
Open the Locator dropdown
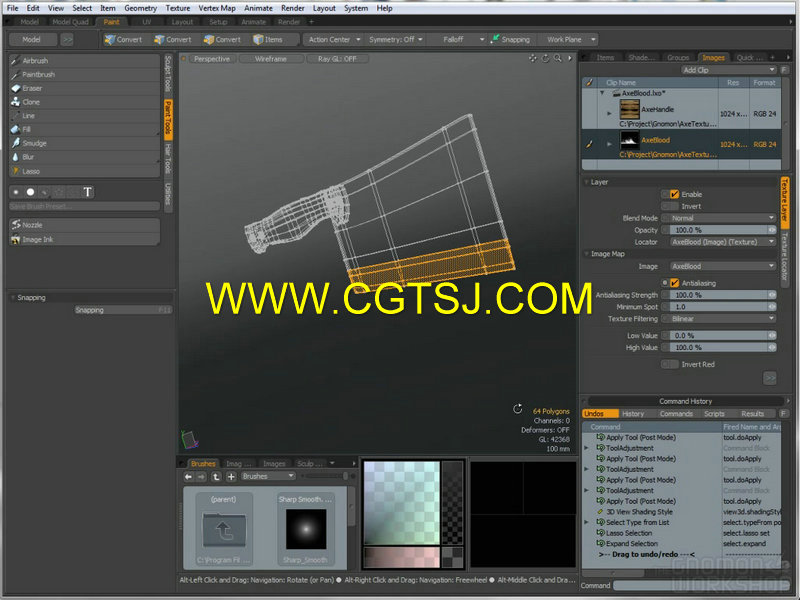tap(721, 242)
